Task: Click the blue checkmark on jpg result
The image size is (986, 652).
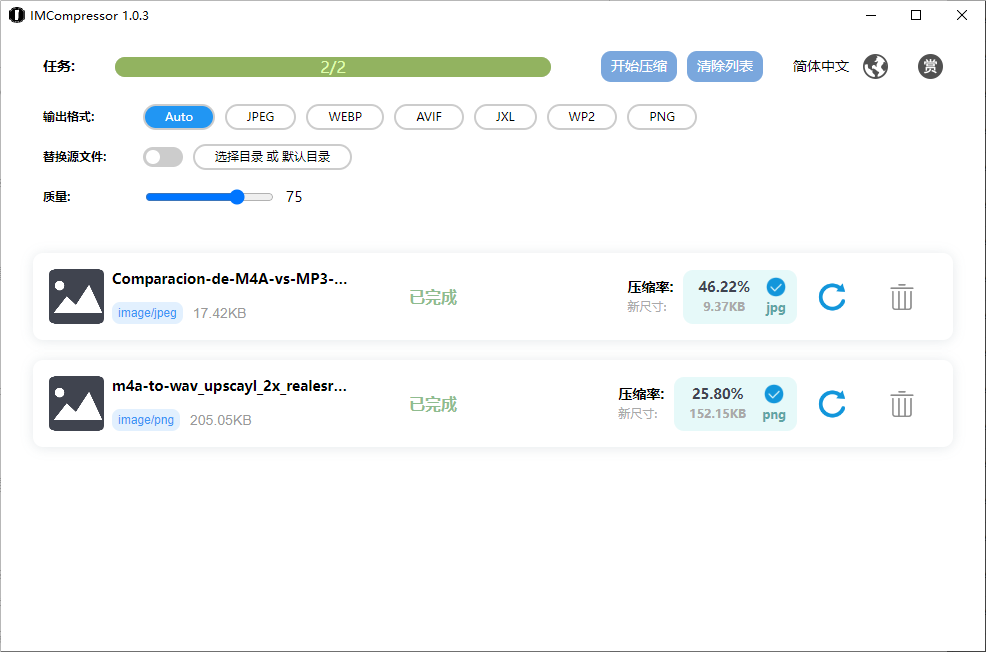Action: pyautogui.click(x=775, y=287)
